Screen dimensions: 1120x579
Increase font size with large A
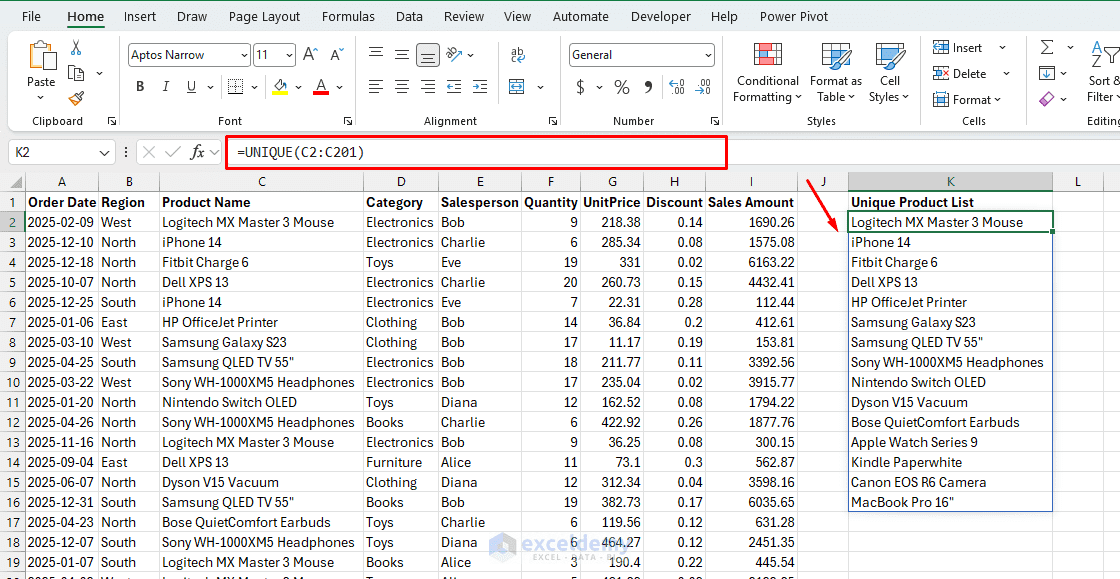[x=310, y=54]
